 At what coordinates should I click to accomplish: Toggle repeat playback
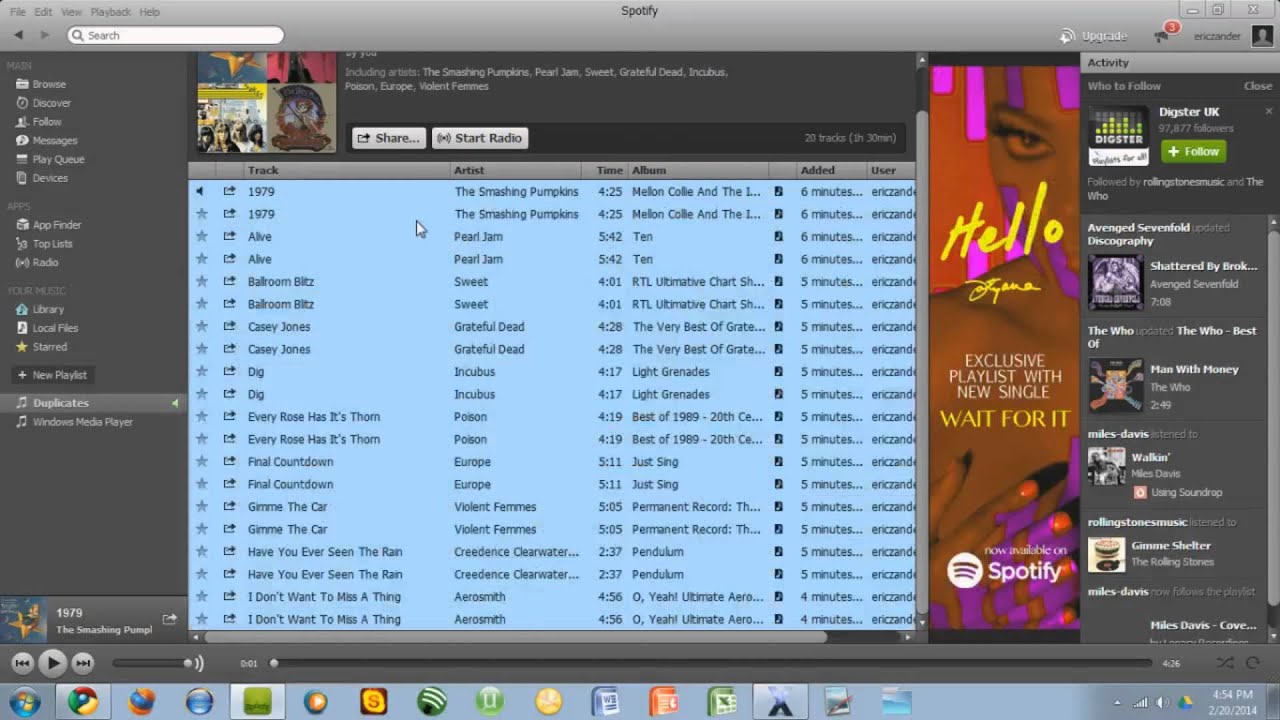[1252, 662]
